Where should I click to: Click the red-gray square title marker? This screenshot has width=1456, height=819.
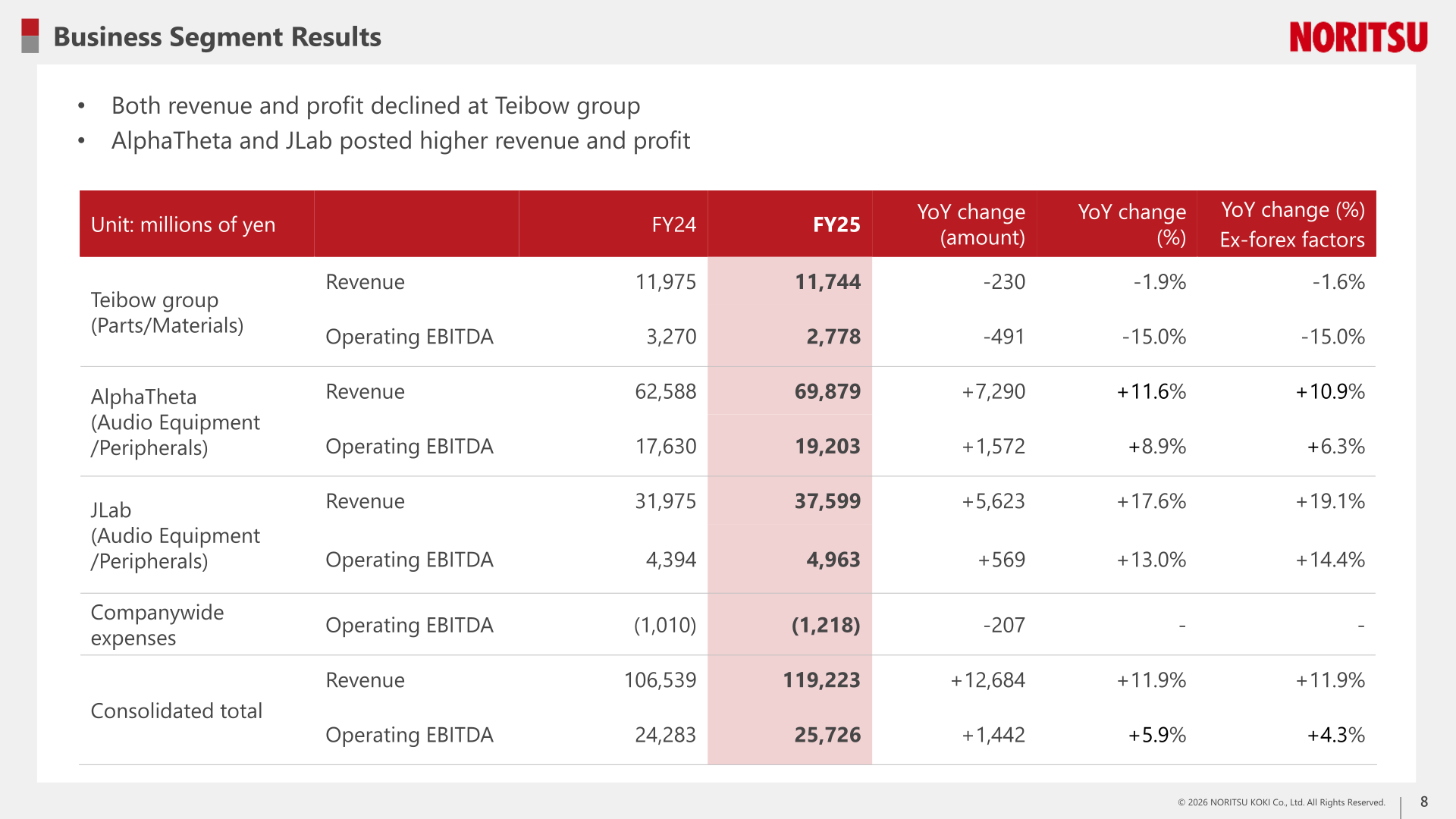tap(30, 36)
